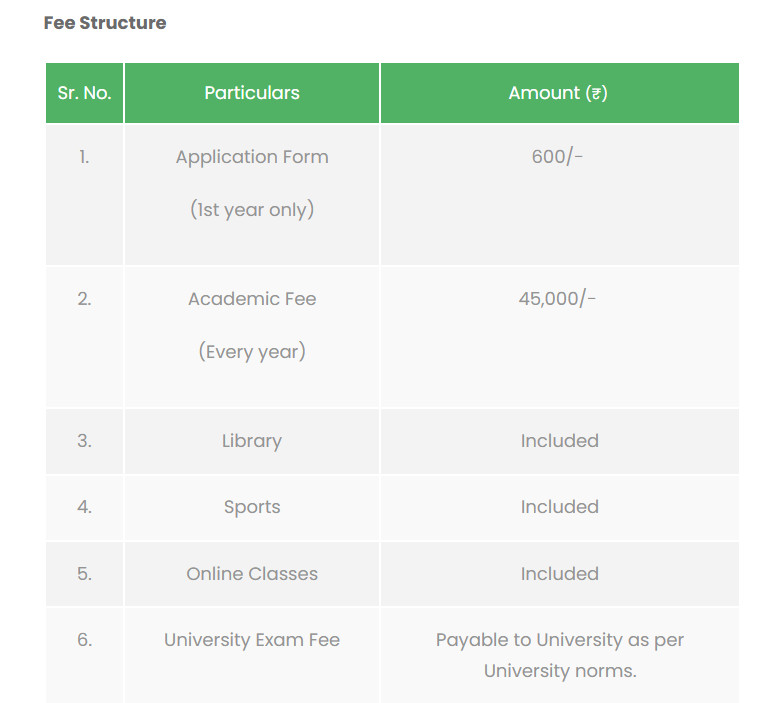Click the Application Form cell
The width and height of the screenshot is (759, 703).
(252, 157)
